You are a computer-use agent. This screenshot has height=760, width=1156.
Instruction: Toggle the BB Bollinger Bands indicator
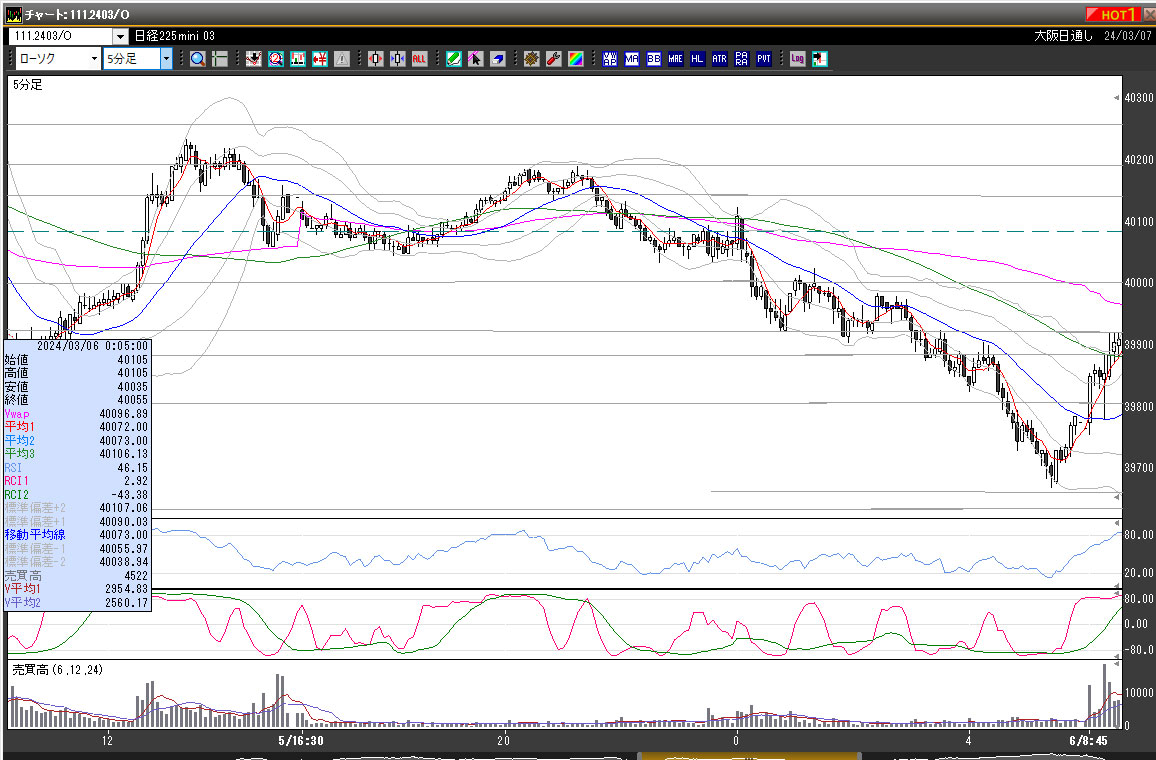653,59
